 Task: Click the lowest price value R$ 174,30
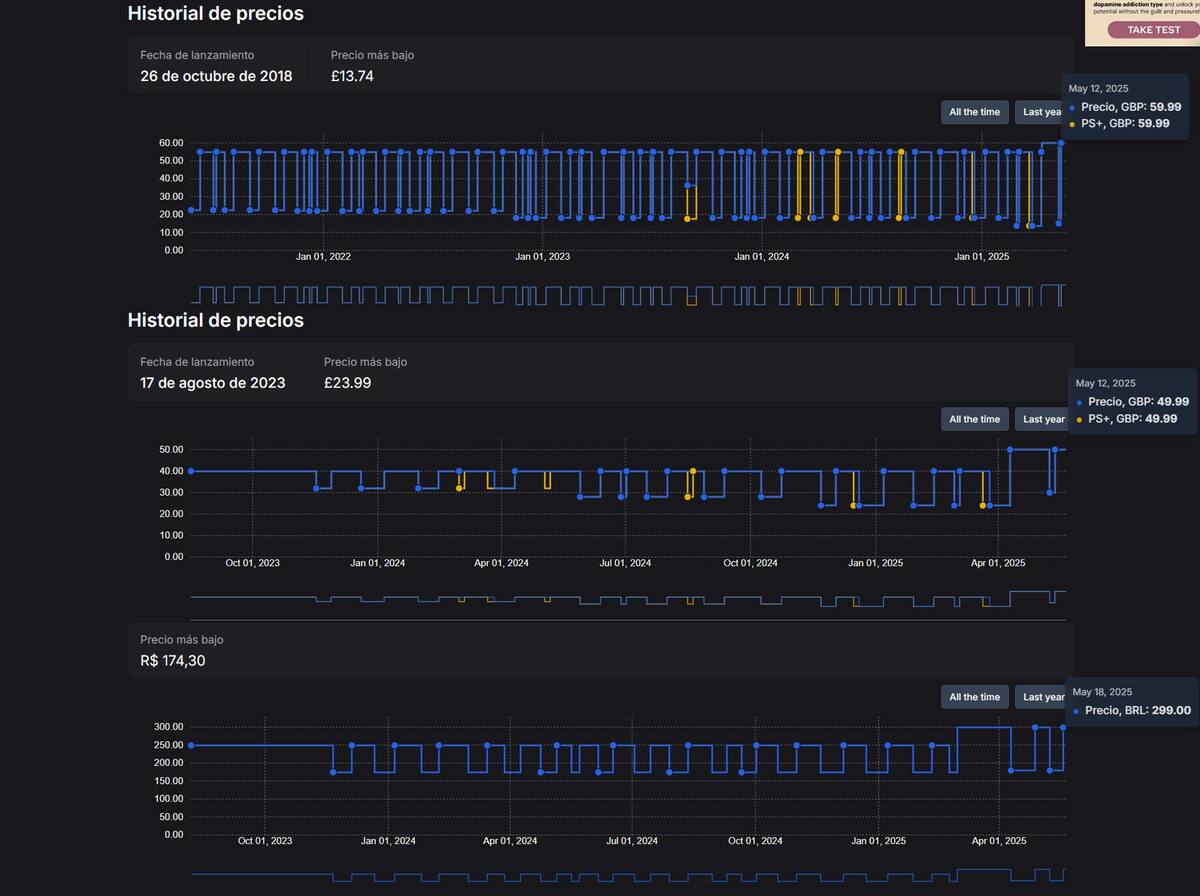tap(173, 661)
